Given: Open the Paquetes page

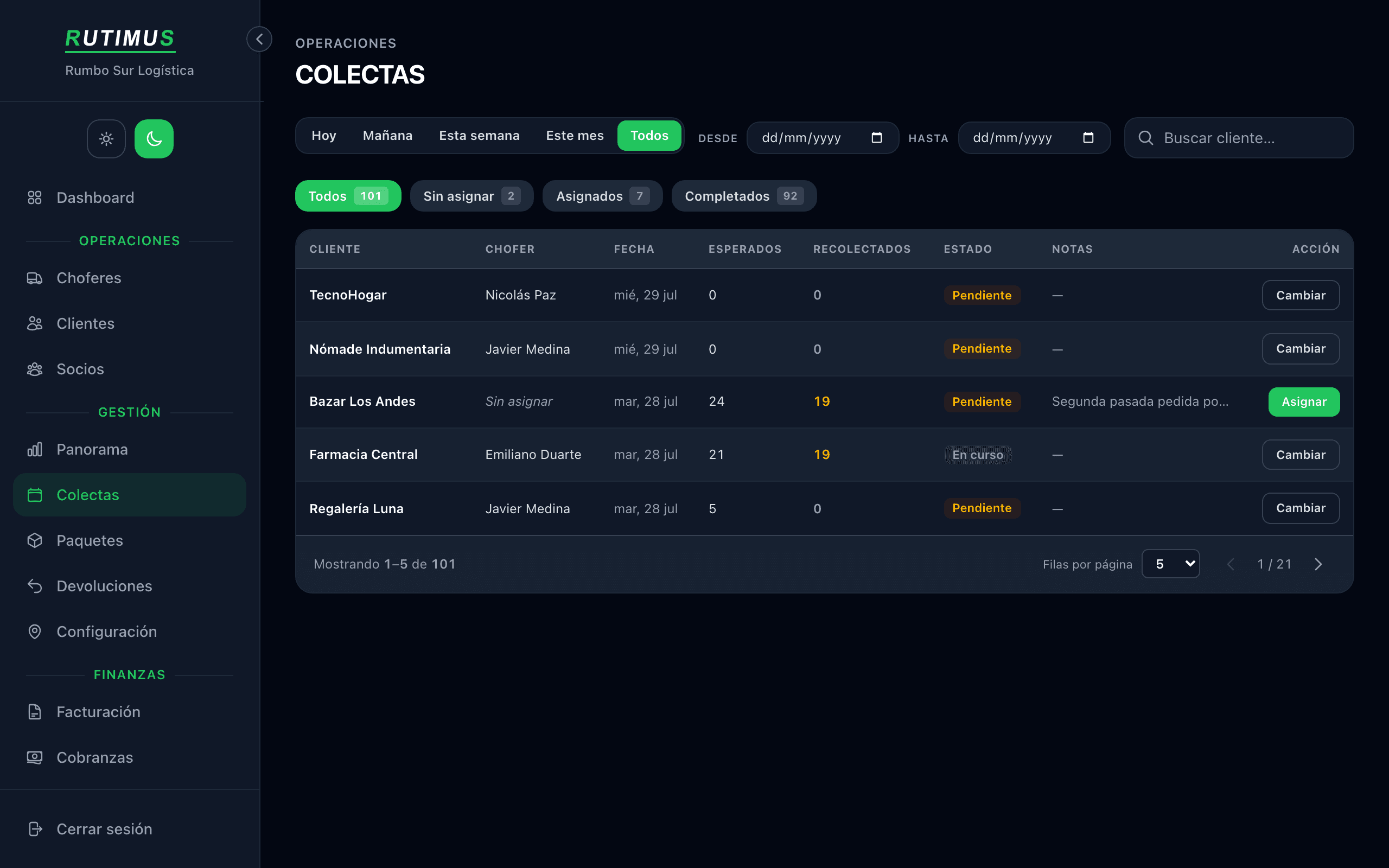Looking at the screenshot, I should (x=130, y=540).
